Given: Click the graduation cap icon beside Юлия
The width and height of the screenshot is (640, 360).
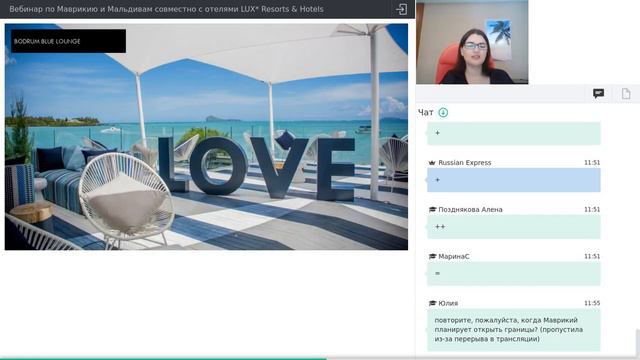Looking at the screenshot, I should click(432, 303).
